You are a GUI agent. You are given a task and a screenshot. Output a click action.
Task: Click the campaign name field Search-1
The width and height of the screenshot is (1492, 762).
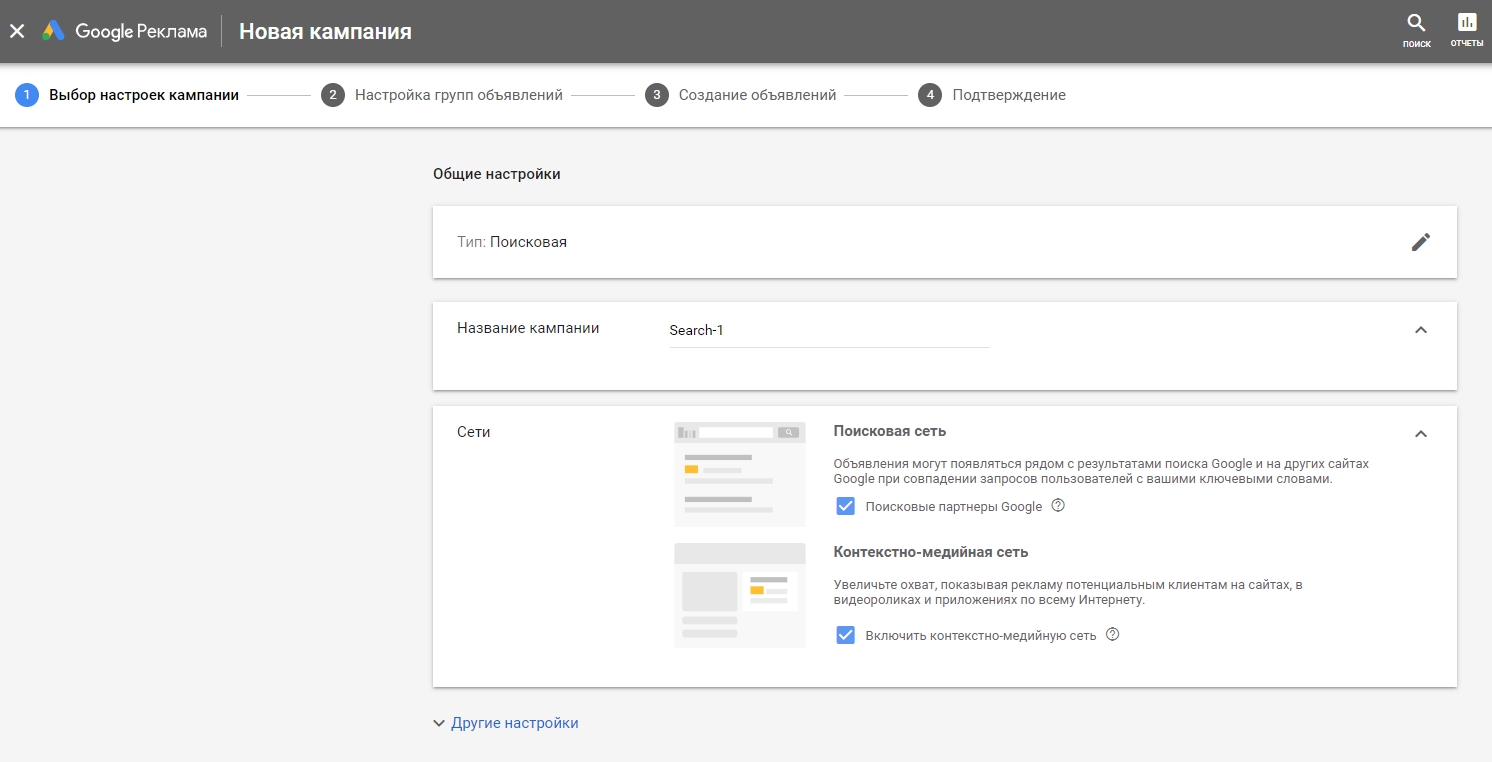pyautogui.click(x=829, y=331)
